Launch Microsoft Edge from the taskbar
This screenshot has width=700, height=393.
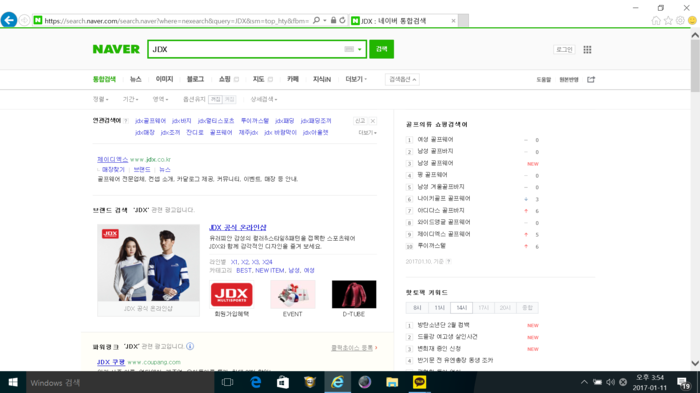click(256, 382)
